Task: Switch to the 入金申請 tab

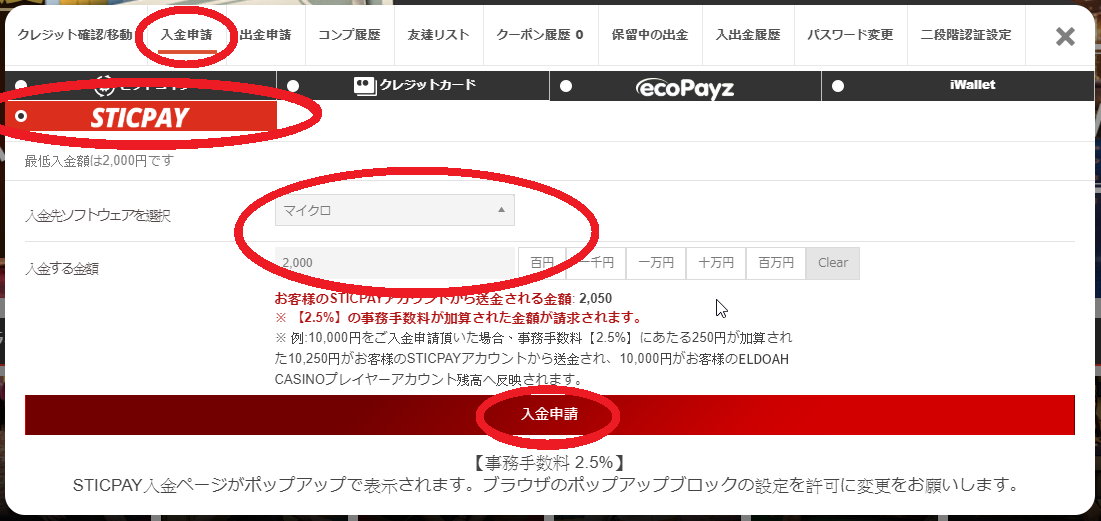Action: click(186, 34)
